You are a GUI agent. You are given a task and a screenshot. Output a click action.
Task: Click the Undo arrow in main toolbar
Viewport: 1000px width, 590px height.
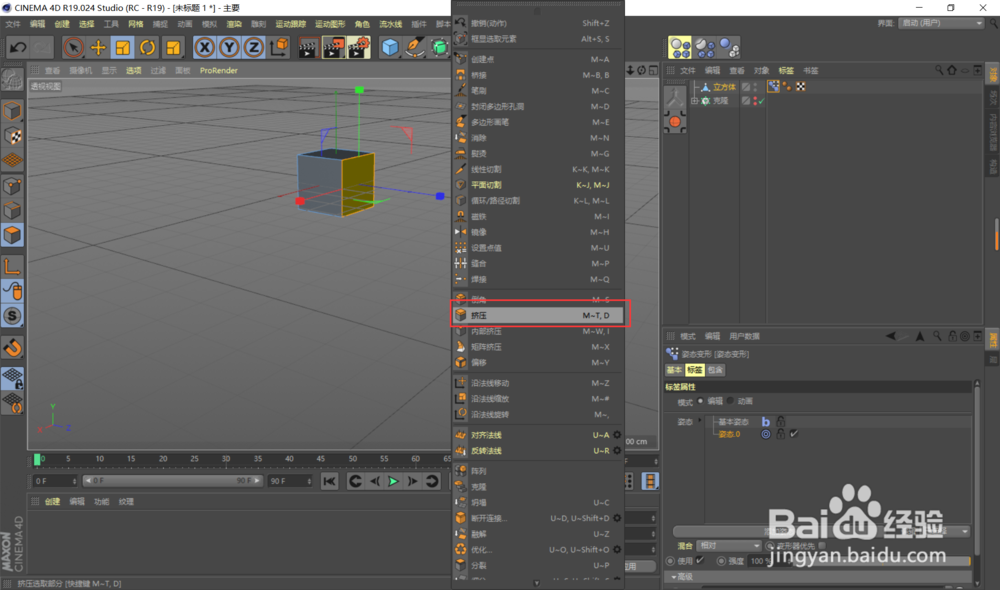tap(18, 47)
